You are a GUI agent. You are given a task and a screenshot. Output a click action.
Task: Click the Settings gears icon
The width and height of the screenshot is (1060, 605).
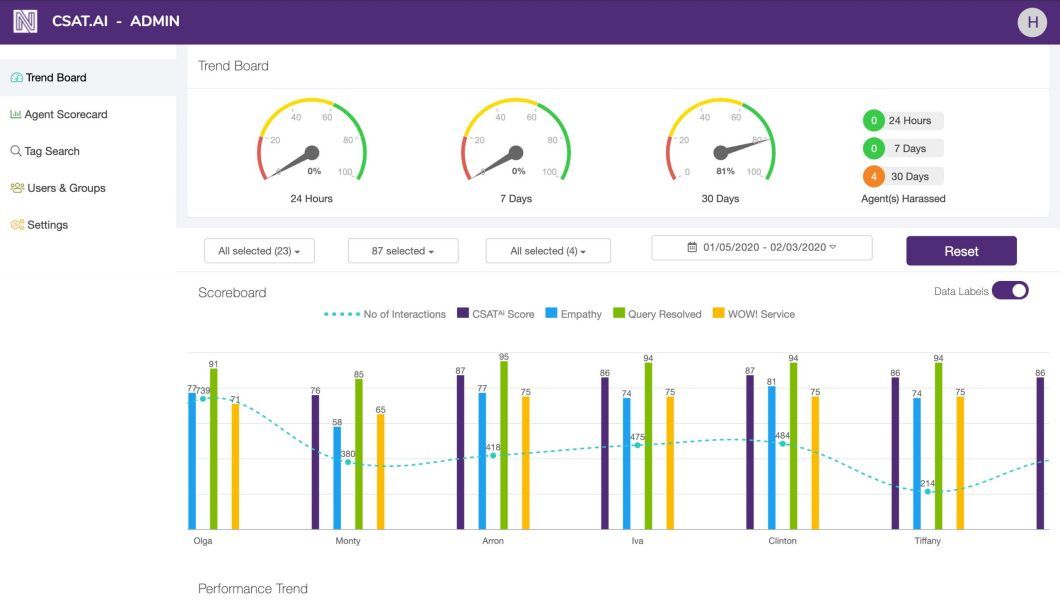tap(17, 224)
